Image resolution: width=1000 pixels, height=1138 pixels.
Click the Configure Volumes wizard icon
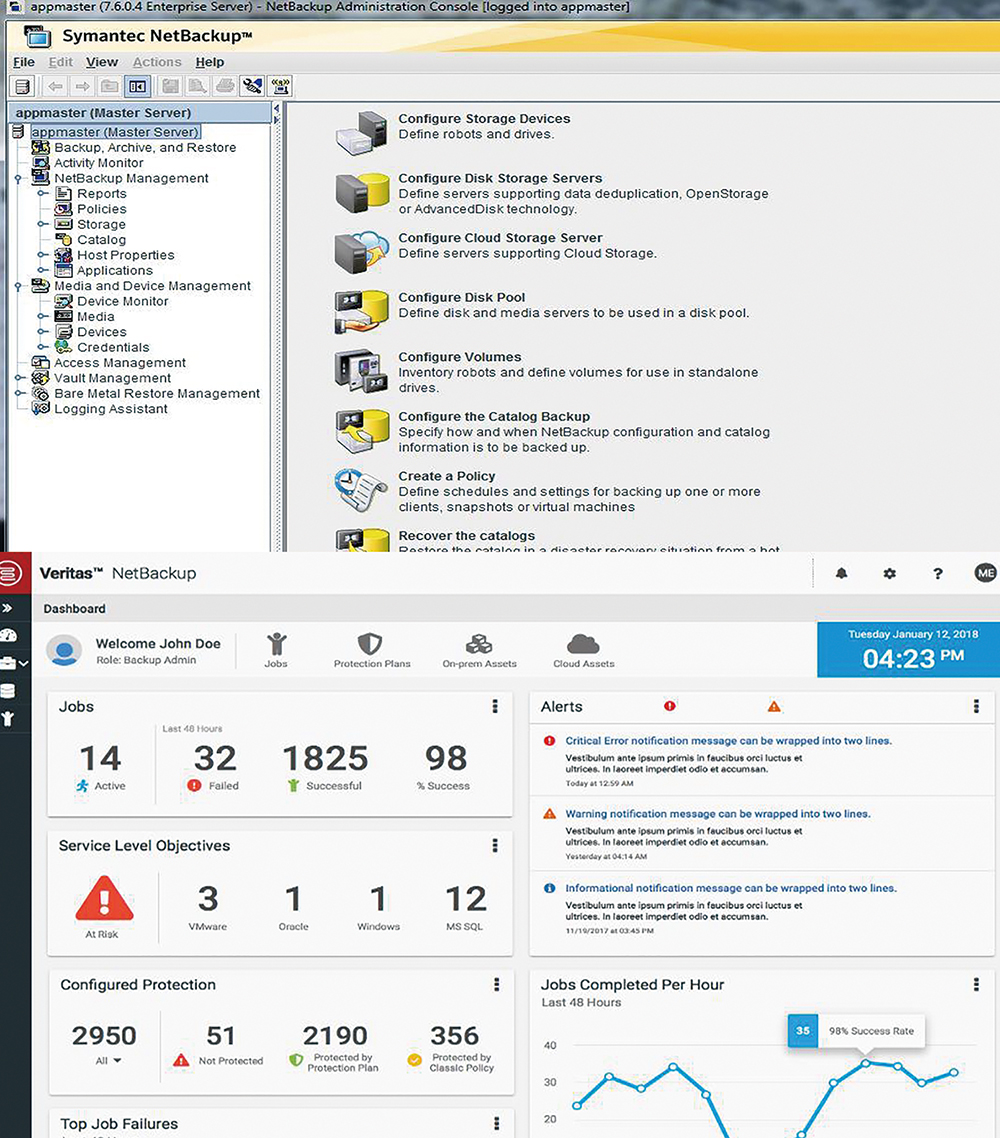coord(361,371)
